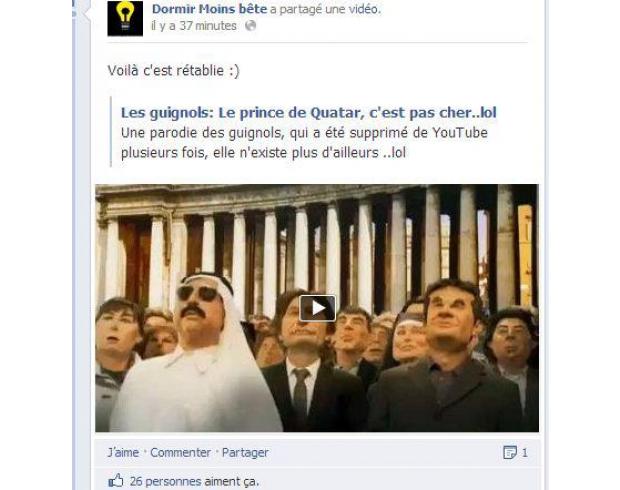
Task: Click the comment count bubble icon
Action: [510, 452]
